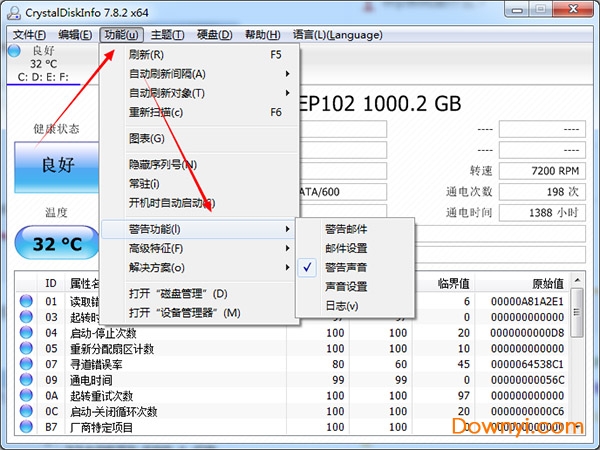
Task: Click the status icon for attribute 03
Action: coord(26,317)
